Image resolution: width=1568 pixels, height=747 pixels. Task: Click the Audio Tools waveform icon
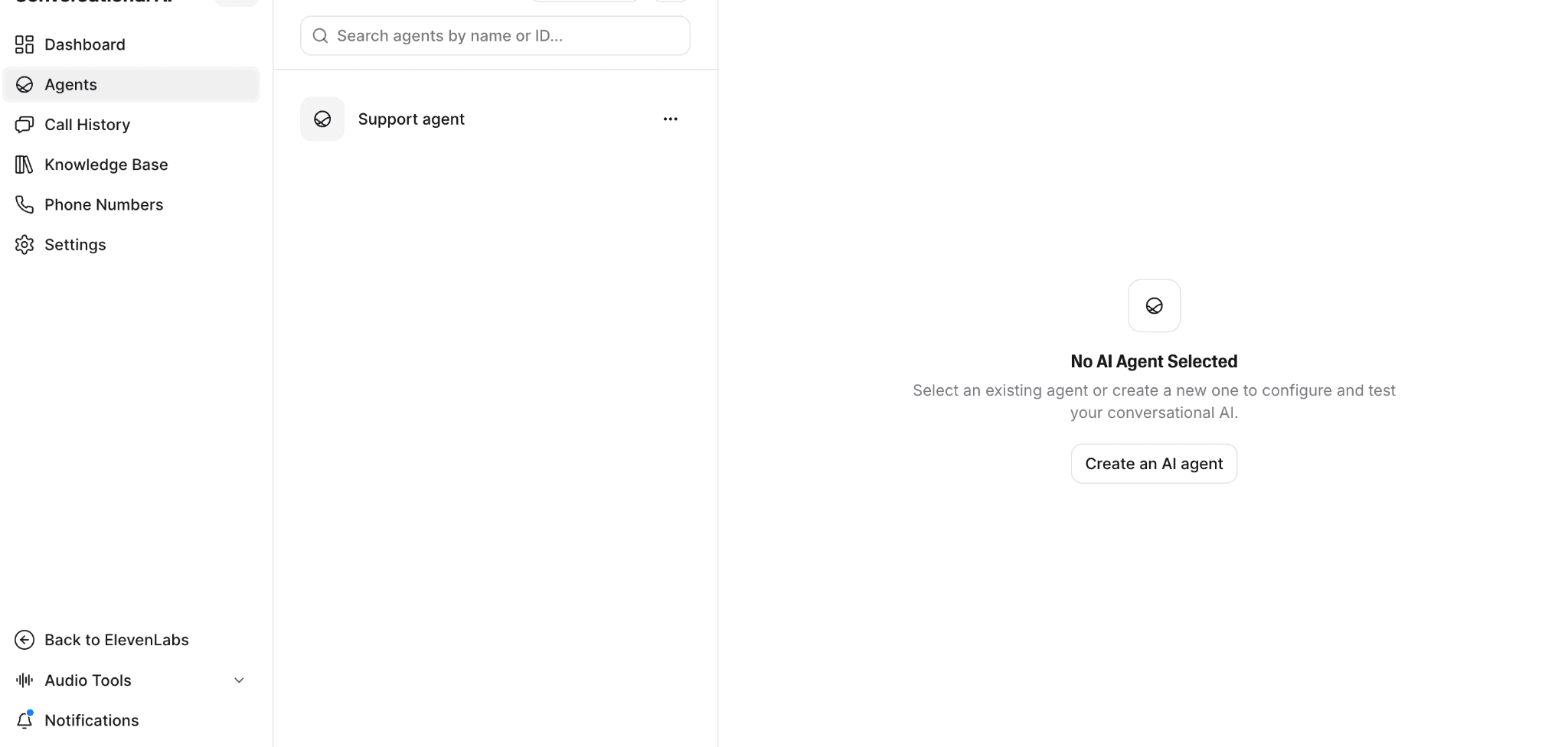point(24,680)
